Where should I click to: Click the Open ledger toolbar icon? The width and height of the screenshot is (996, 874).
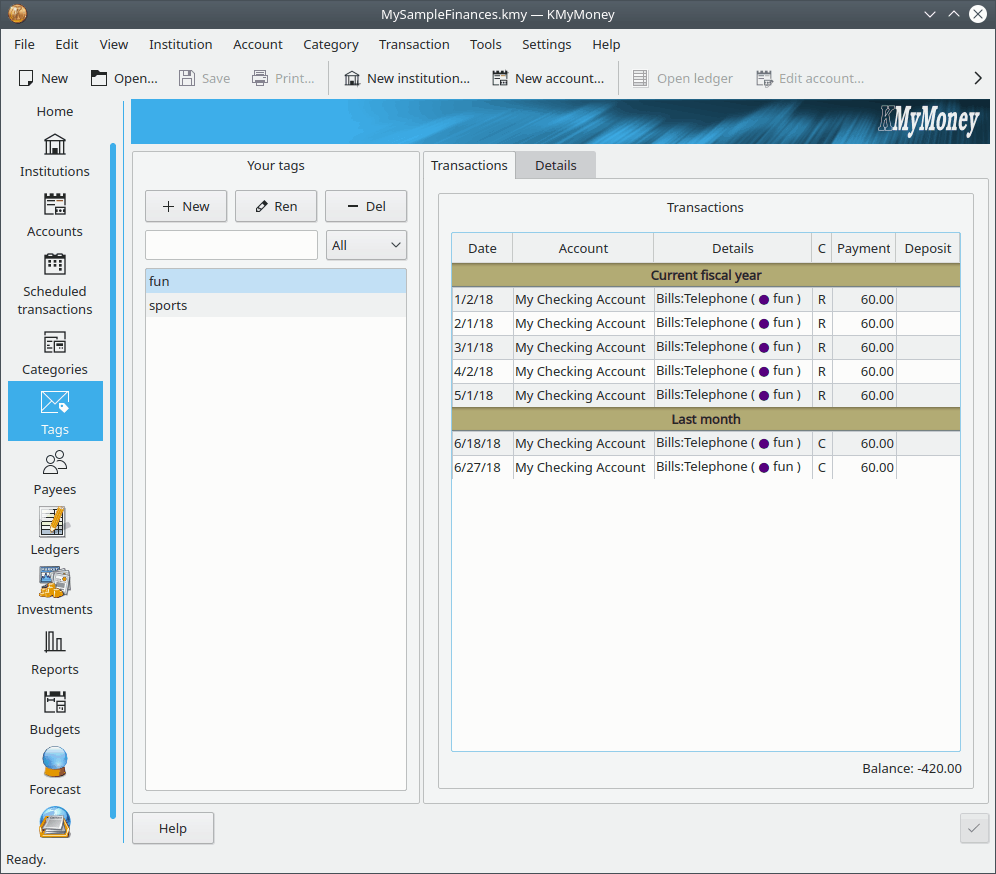click(x=640, y=78)
